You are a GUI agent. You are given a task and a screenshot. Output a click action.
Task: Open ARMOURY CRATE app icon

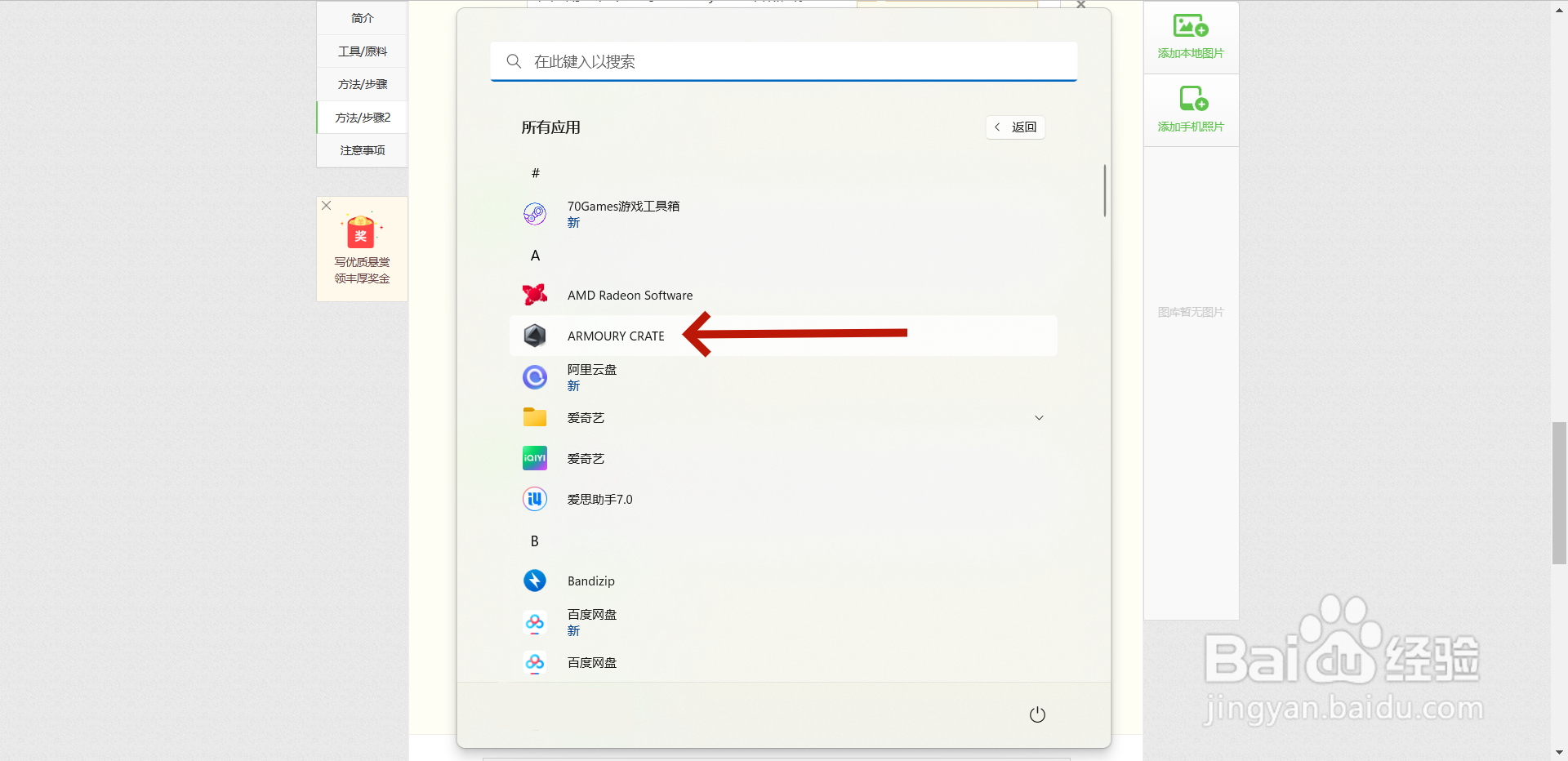(x=535, y=336)
